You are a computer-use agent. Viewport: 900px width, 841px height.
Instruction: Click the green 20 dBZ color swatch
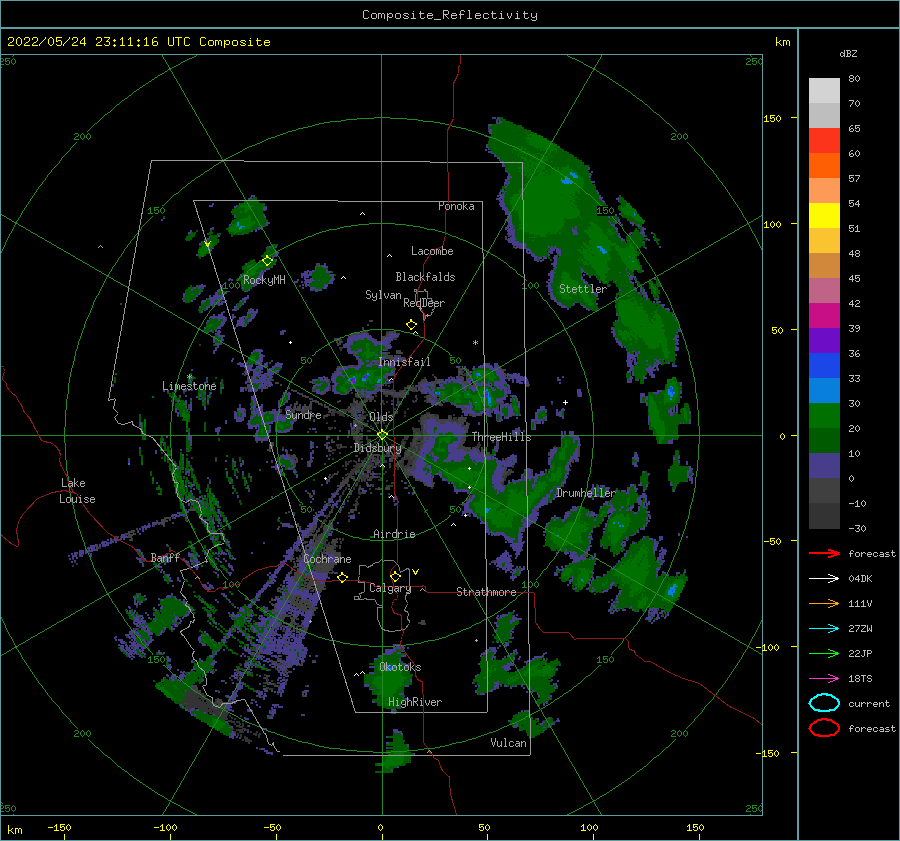[824, 416]
